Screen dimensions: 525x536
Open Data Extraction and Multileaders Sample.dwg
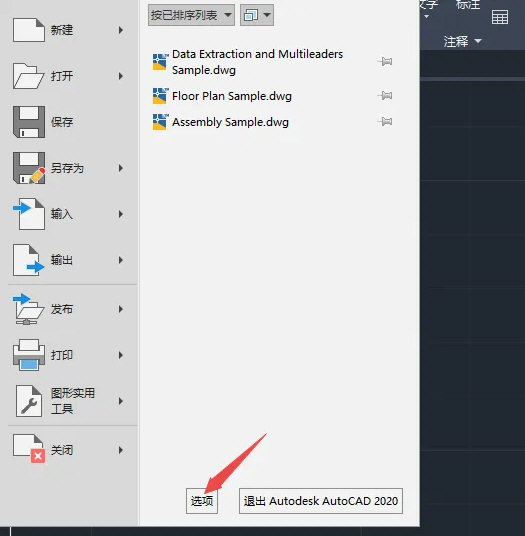tap(257, 62)
